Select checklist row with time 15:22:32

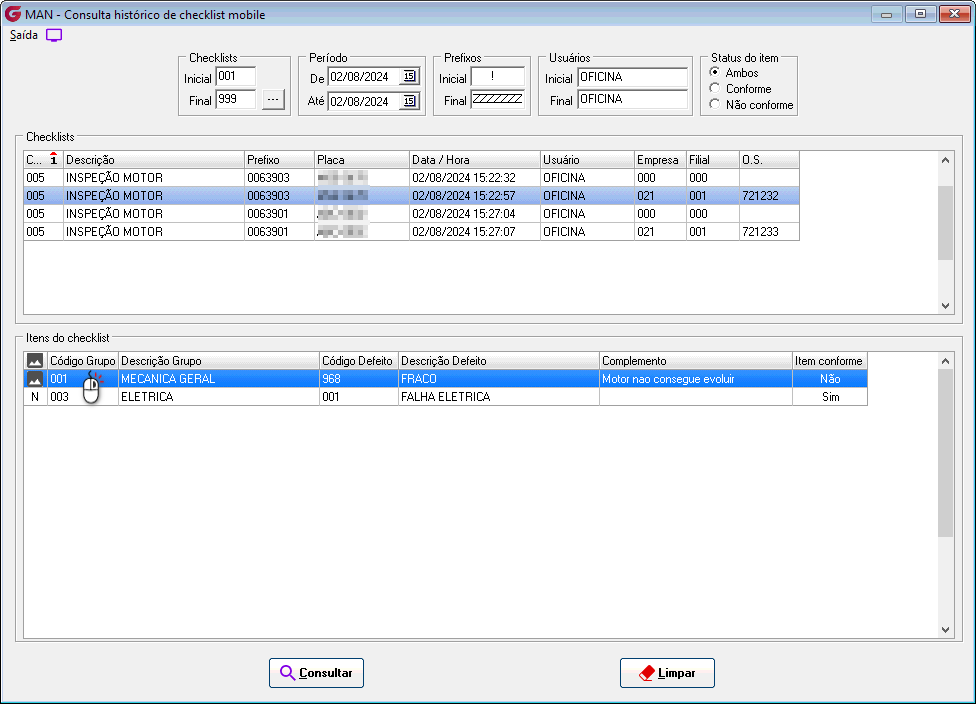pos(411,178)
